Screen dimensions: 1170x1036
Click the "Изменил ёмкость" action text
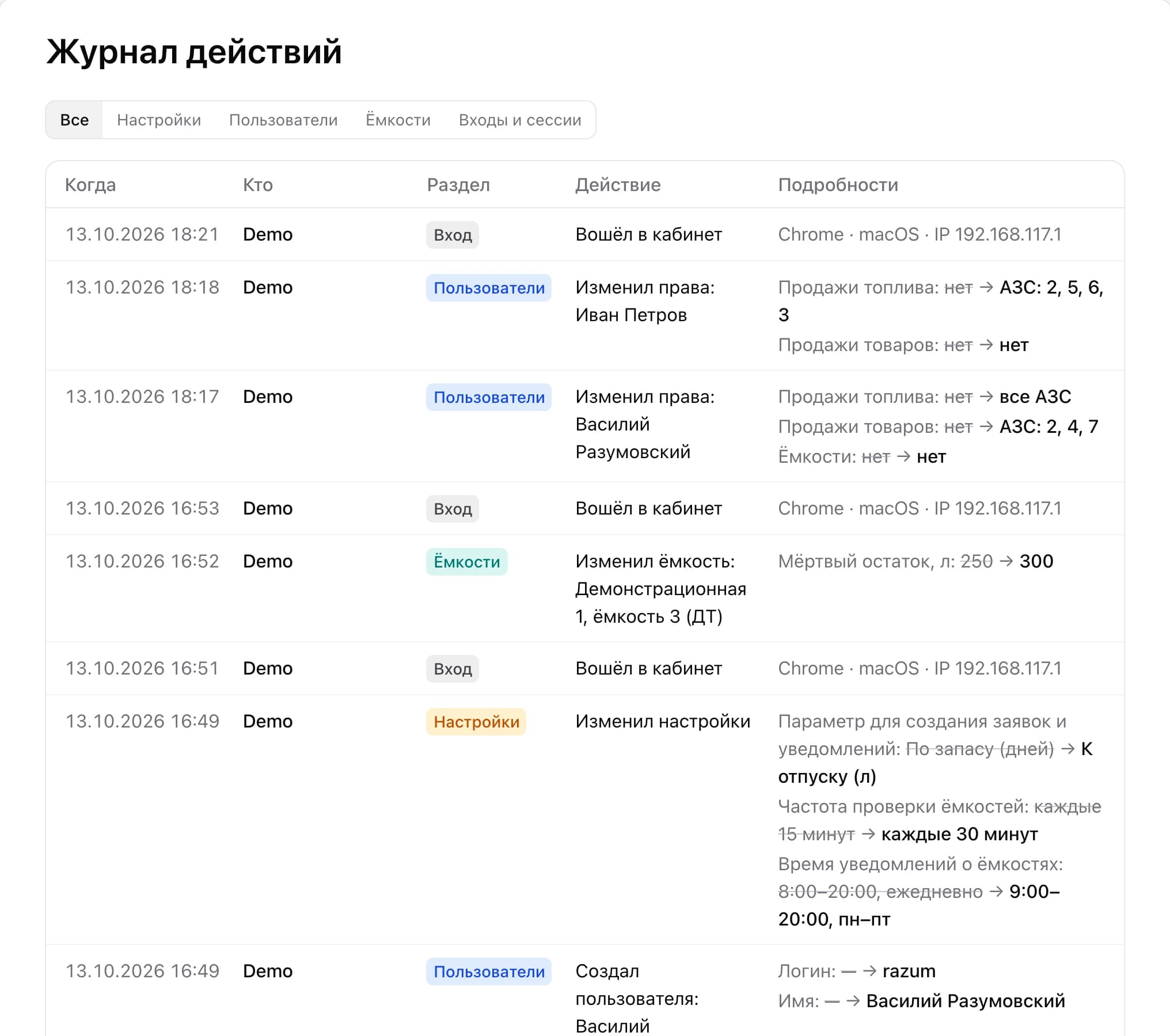click(x=660, y=589)
